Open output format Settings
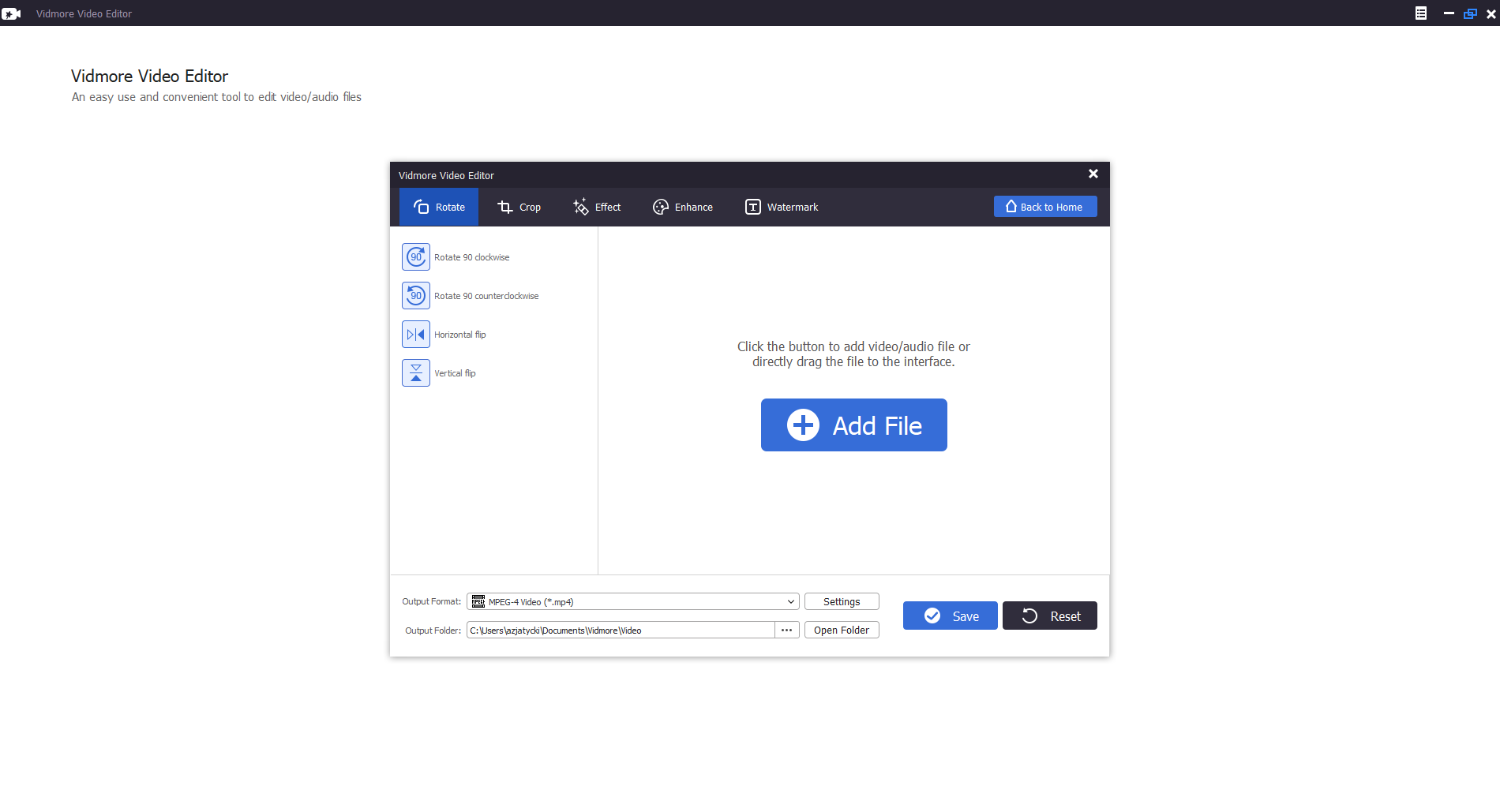Viewport: 1500px width, 812px height. click(x=842, y=601)
